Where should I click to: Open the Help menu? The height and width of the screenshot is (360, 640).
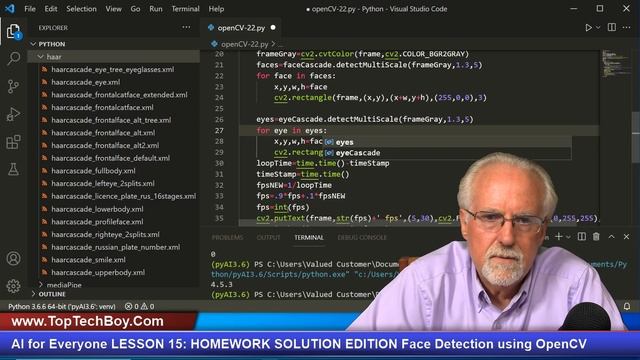coord(216,9)
